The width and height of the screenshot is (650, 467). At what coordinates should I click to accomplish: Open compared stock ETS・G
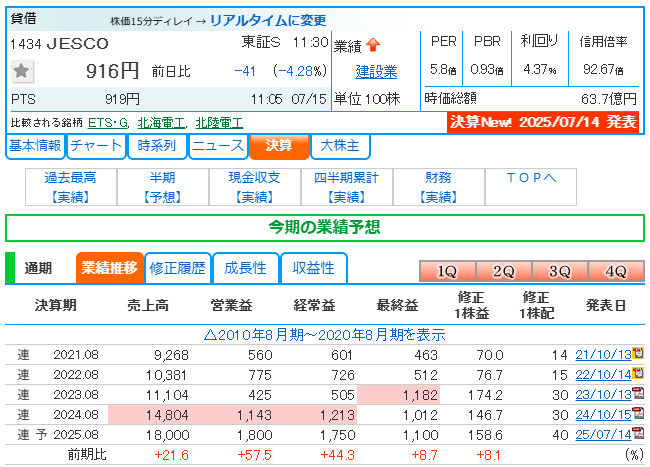point(108,123)
